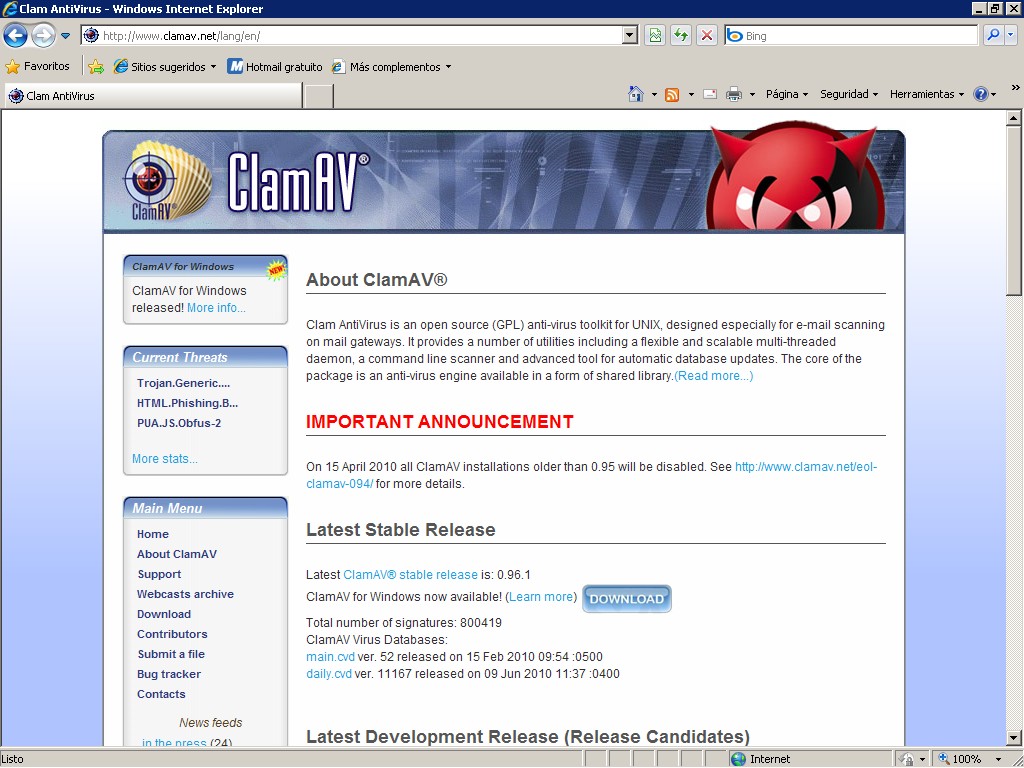Click the Compatibility View icon
The height and width of the screenshot is (768, 1024).
point(654,35)
